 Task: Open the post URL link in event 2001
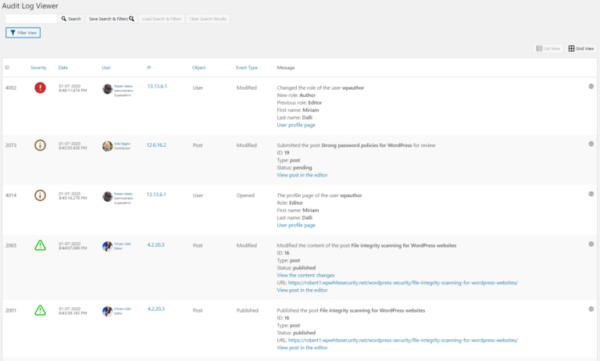(403, 340)
